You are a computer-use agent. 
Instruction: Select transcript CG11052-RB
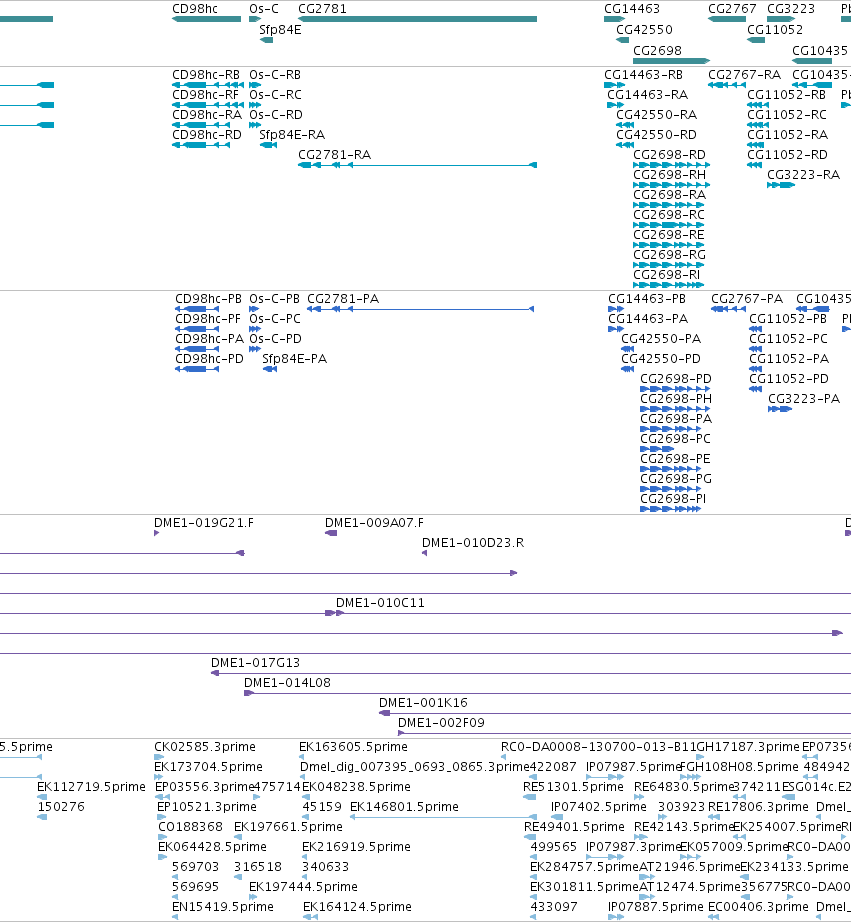[x=758, y=105]
